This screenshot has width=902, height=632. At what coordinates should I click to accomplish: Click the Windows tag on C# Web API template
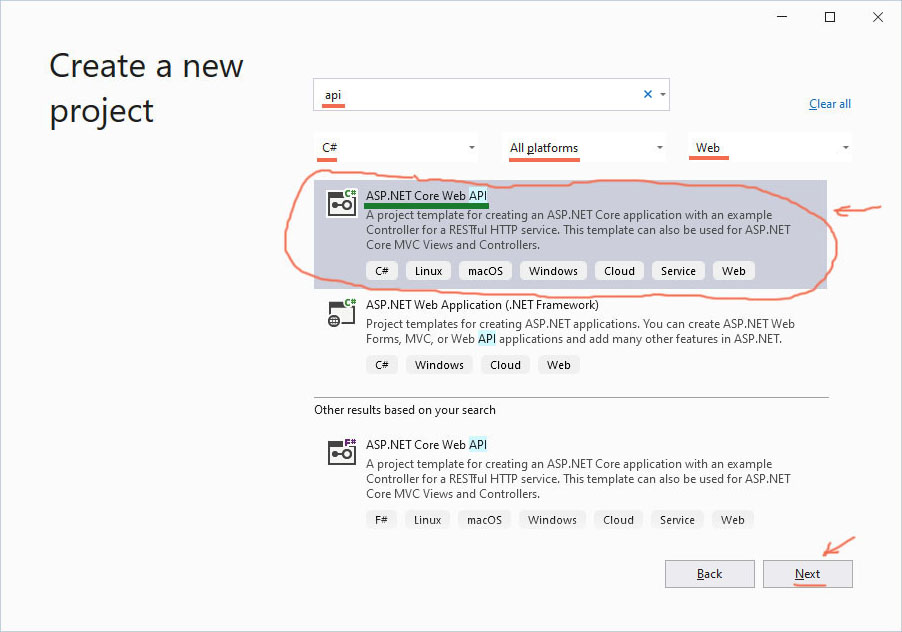553,271
